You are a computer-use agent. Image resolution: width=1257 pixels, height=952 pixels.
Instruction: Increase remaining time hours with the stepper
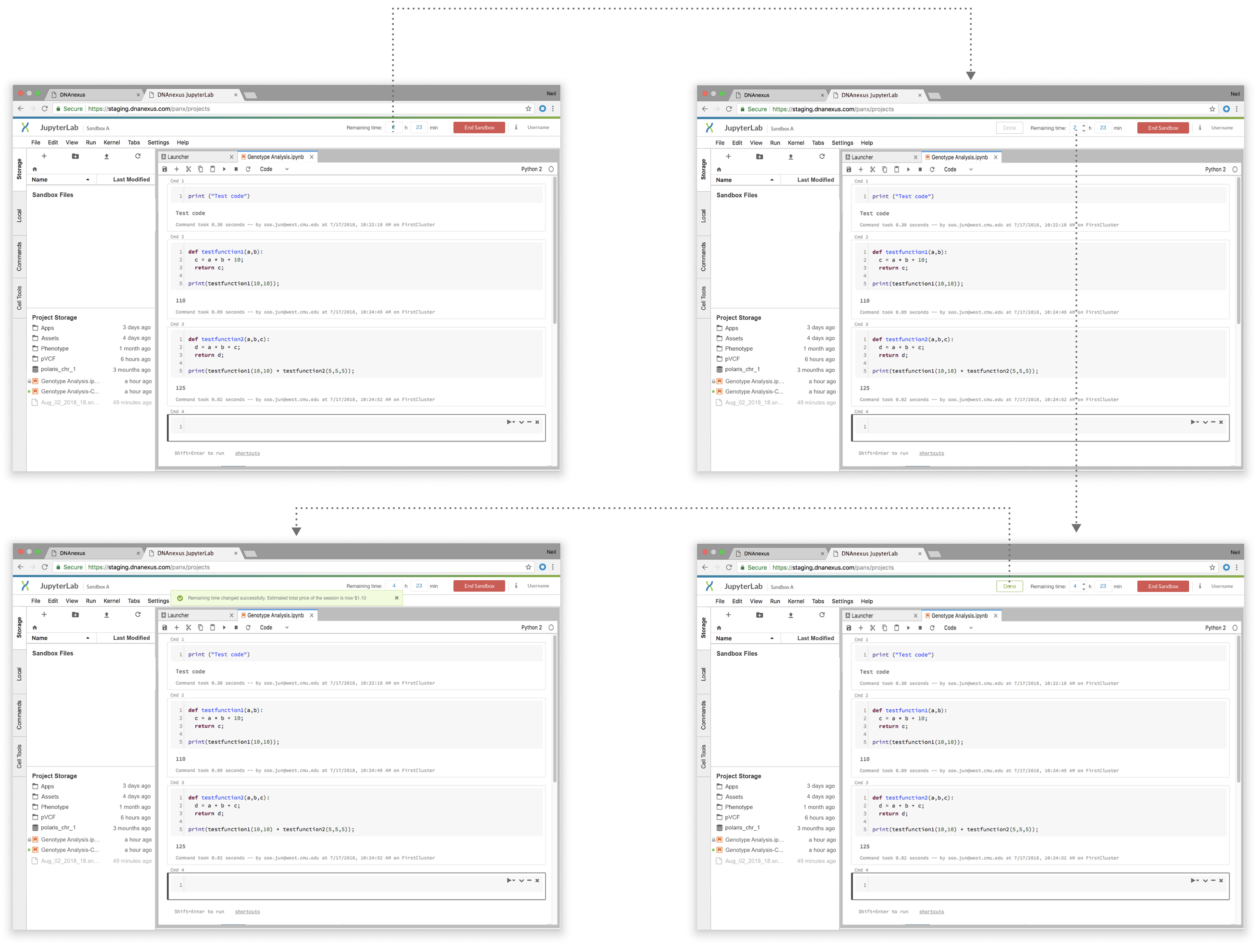pyautogui.click(x=1083, y=126)
